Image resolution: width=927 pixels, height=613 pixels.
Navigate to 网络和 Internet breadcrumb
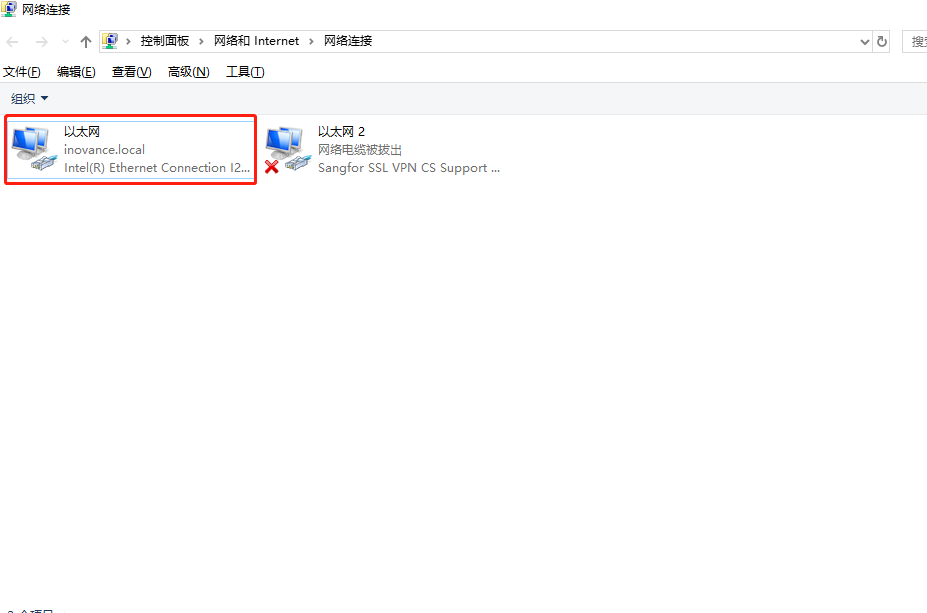(x=257, y=41)
